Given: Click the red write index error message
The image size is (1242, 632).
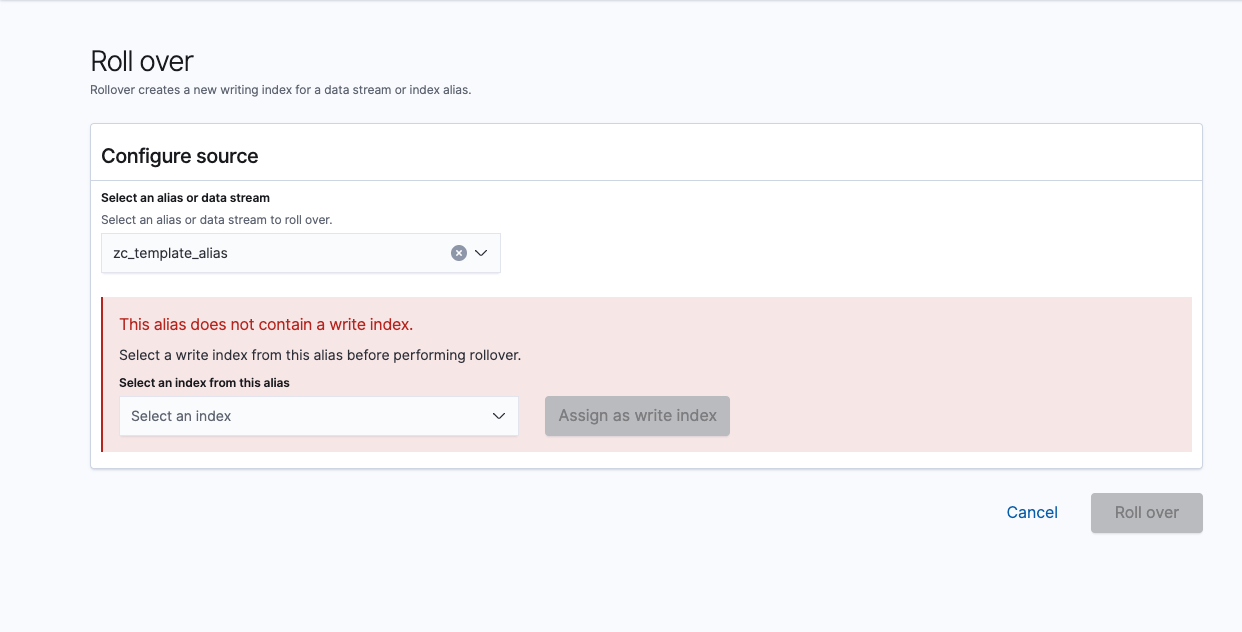Looking at the screenshot, I should pos(266,324).
